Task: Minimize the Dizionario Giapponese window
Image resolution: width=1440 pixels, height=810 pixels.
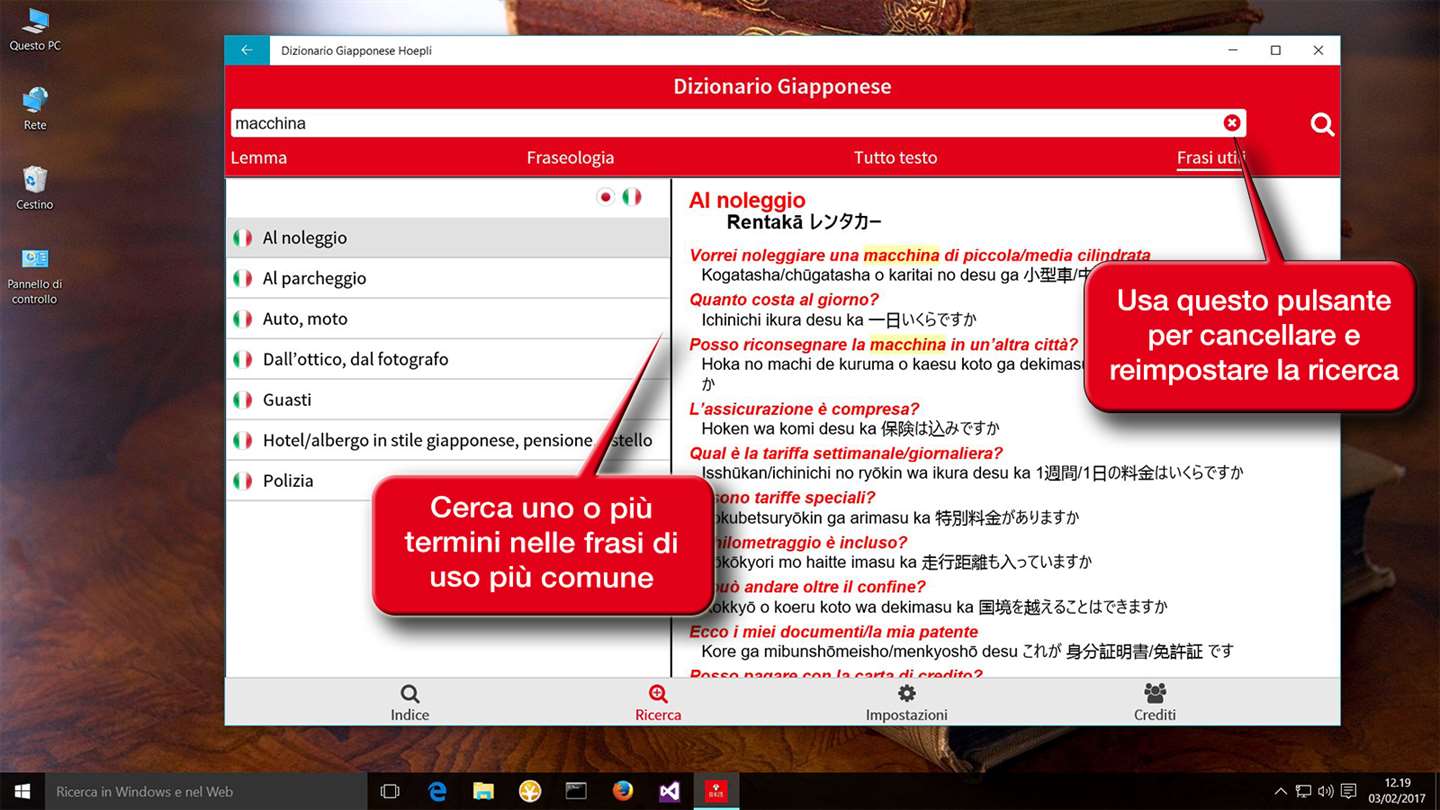Action: [1232, 50]
